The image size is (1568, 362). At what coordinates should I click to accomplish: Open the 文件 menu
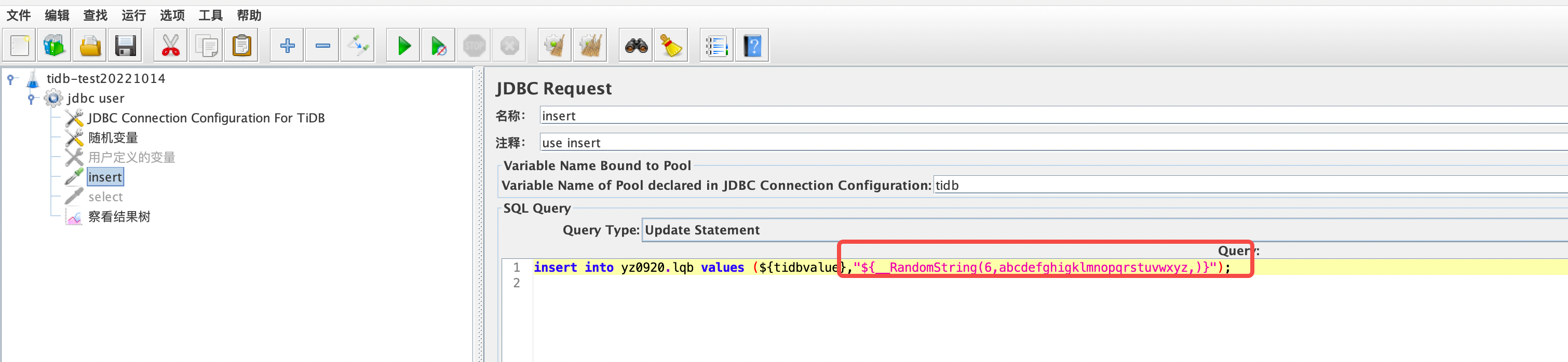[18, 15]
